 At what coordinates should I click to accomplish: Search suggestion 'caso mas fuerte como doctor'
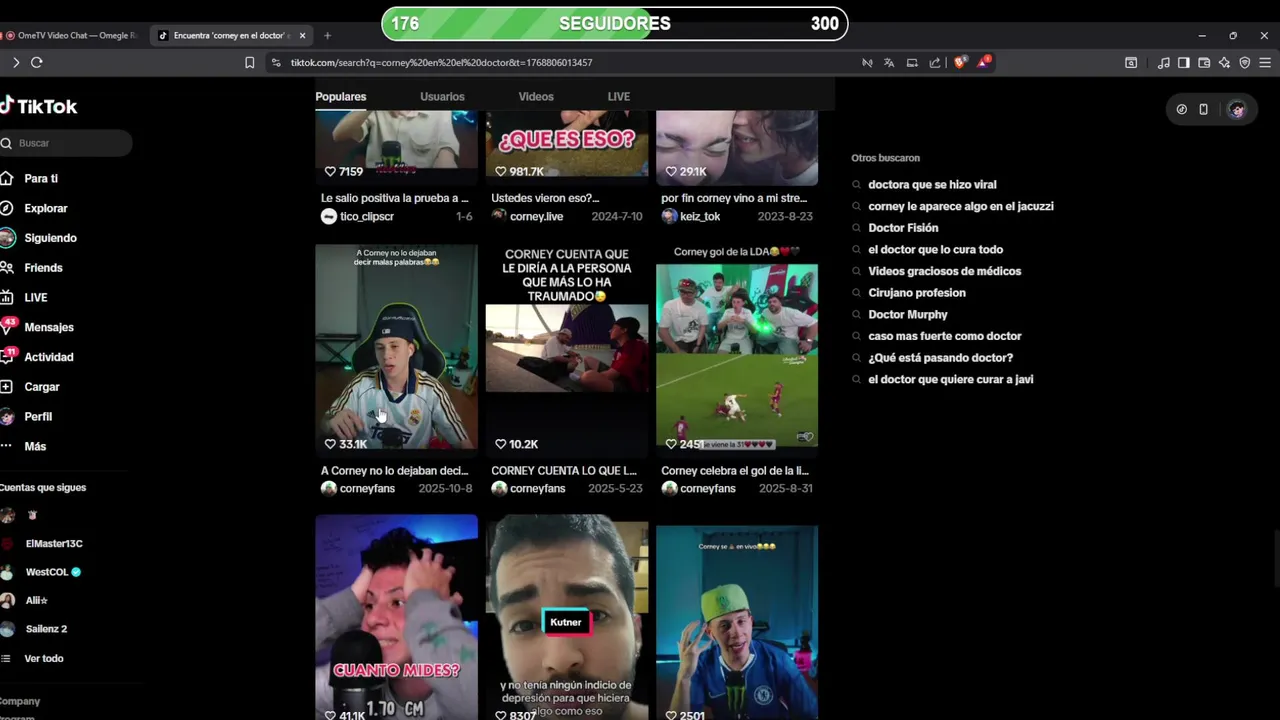944,336
